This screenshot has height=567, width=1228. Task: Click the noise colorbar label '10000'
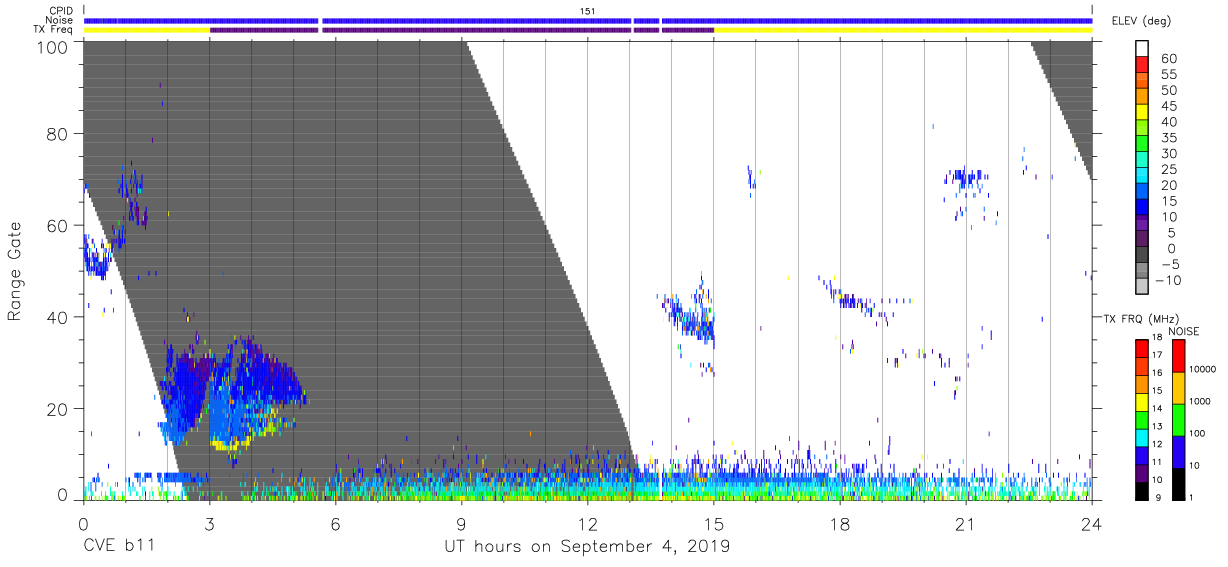(x=1204, y=369)
